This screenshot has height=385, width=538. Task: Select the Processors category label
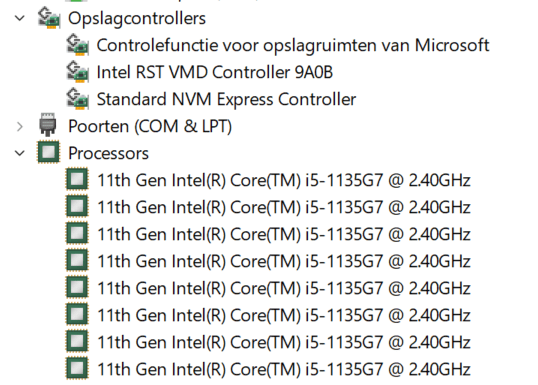[108, 153]
